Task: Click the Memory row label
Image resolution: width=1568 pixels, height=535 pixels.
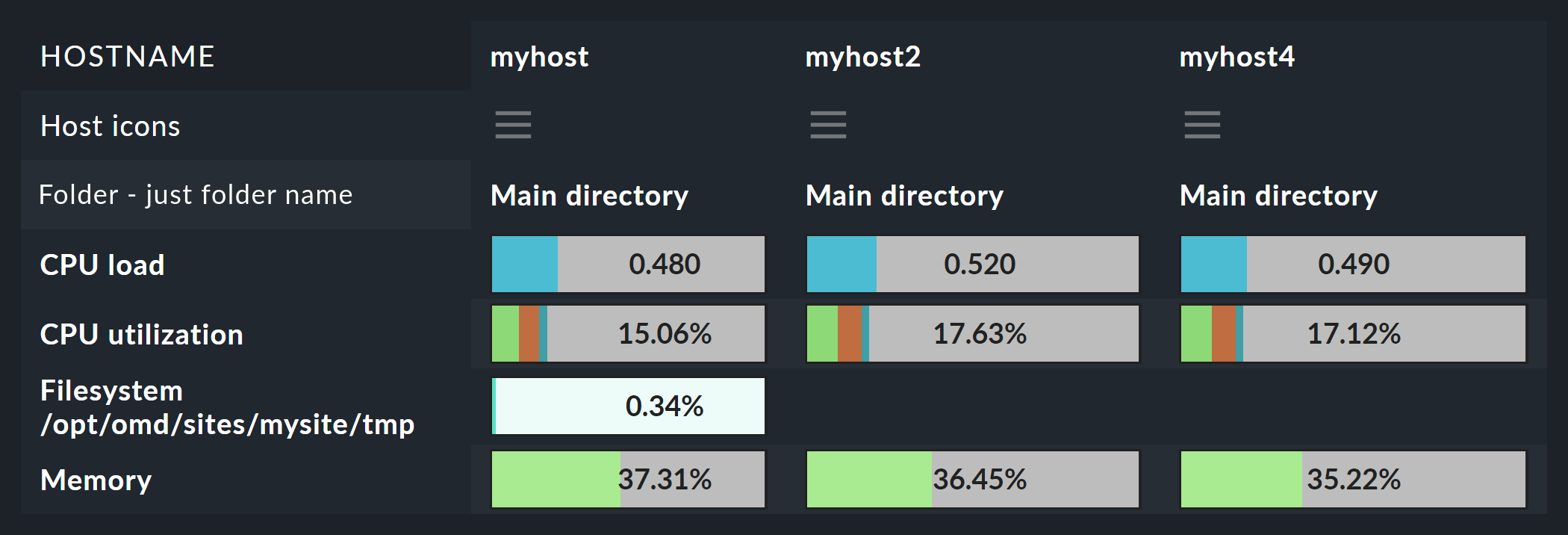Action: [x=96, y=480]
